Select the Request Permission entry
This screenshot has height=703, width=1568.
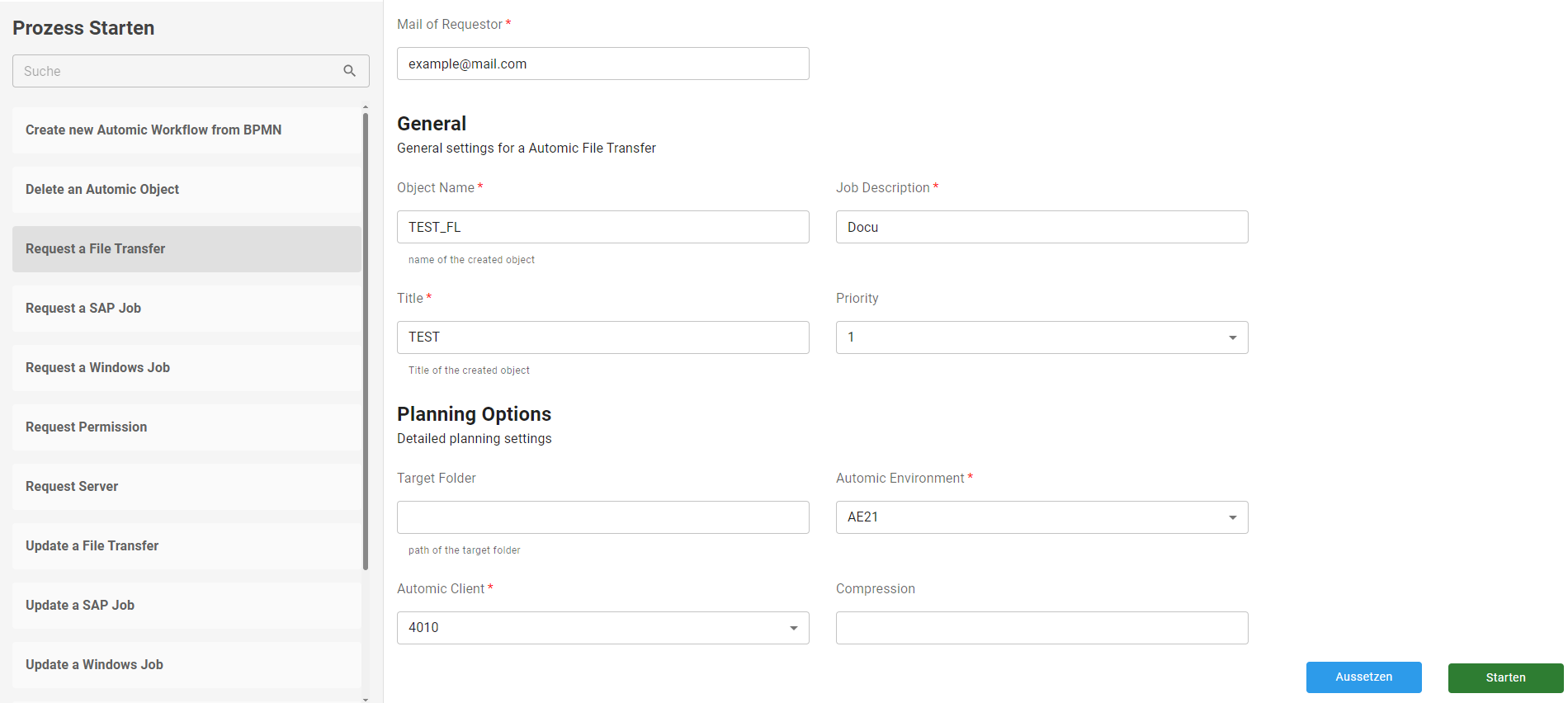coord(187,427)
